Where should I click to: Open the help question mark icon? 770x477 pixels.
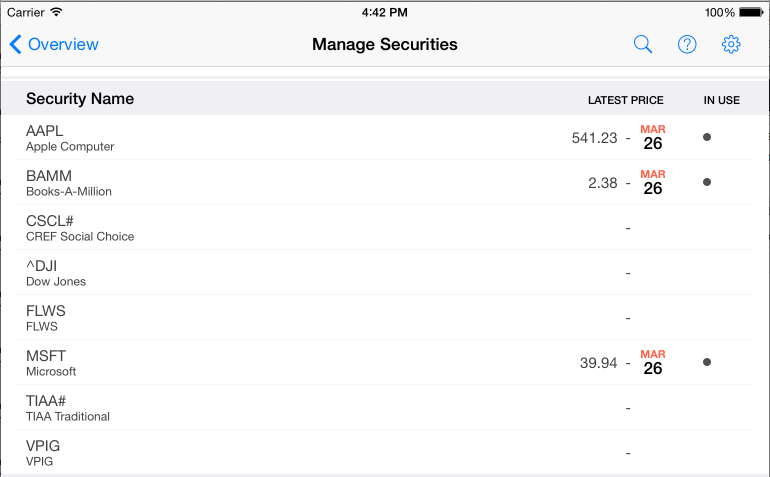[687, 44]
